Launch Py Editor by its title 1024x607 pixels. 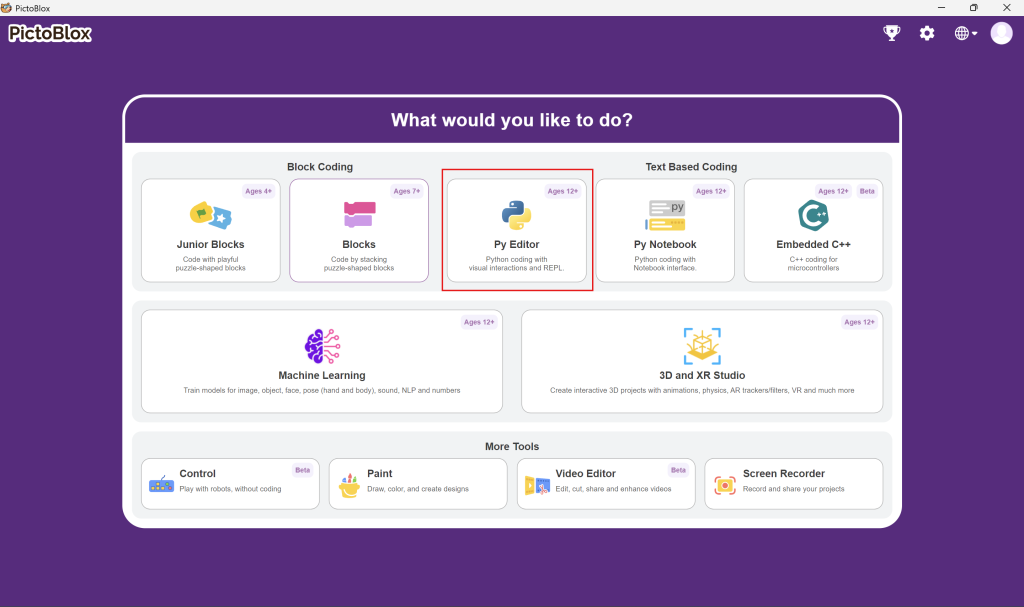click(517, 244)
